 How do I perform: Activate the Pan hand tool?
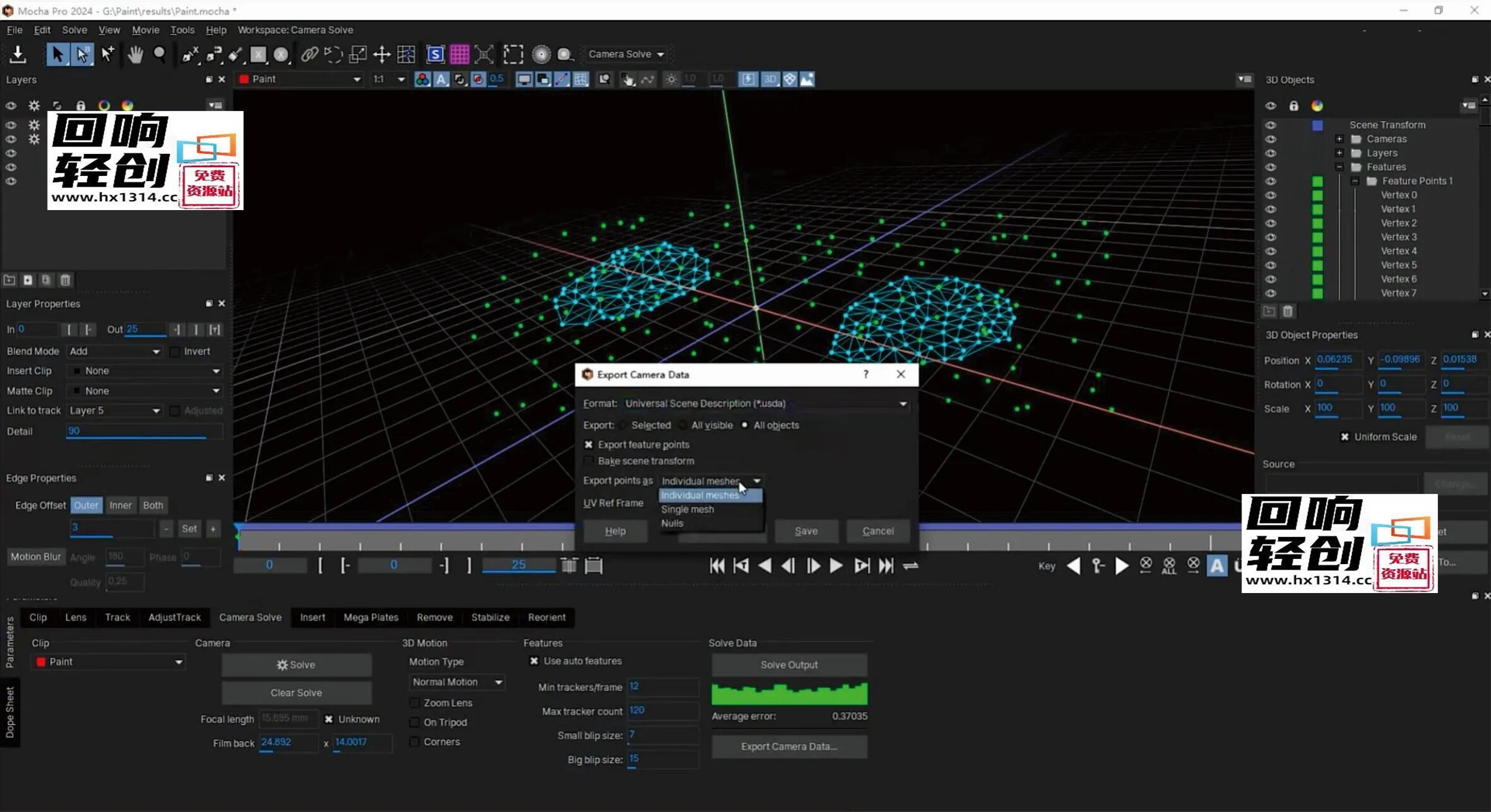point(134,54)
